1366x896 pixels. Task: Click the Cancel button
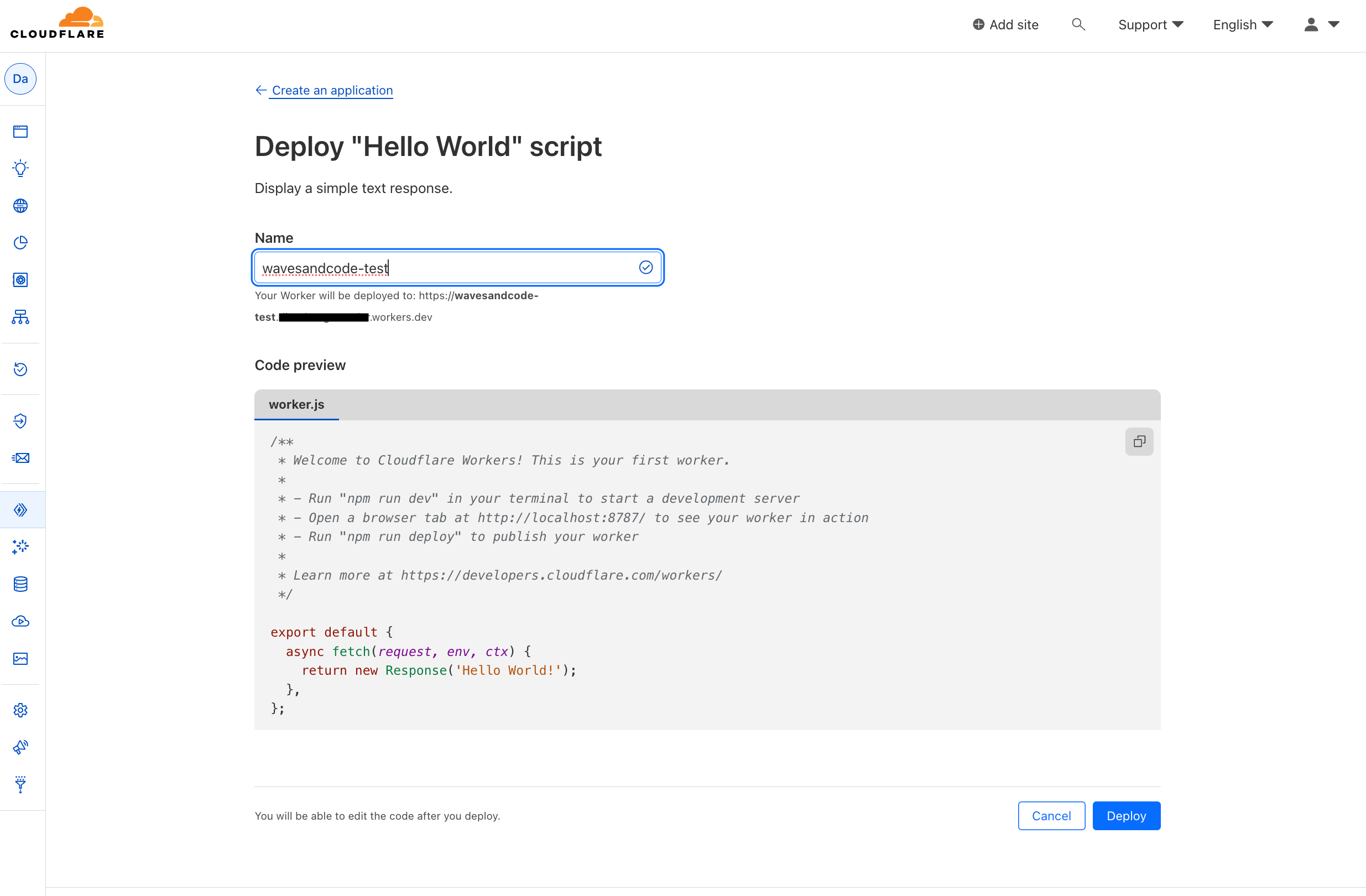(x=1051, y=816)
